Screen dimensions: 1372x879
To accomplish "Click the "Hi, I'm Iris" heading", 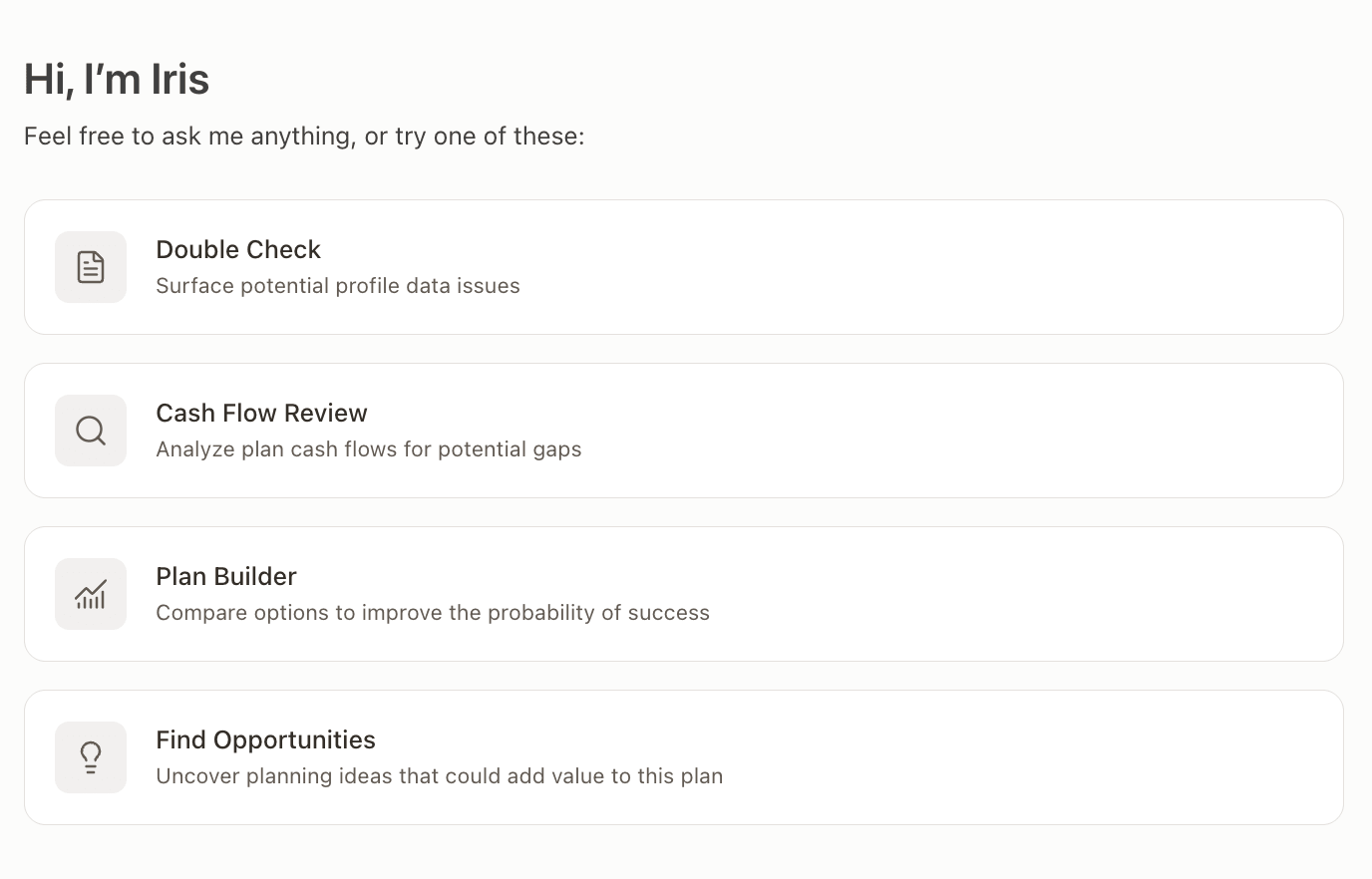I will (x=117, y=79).
